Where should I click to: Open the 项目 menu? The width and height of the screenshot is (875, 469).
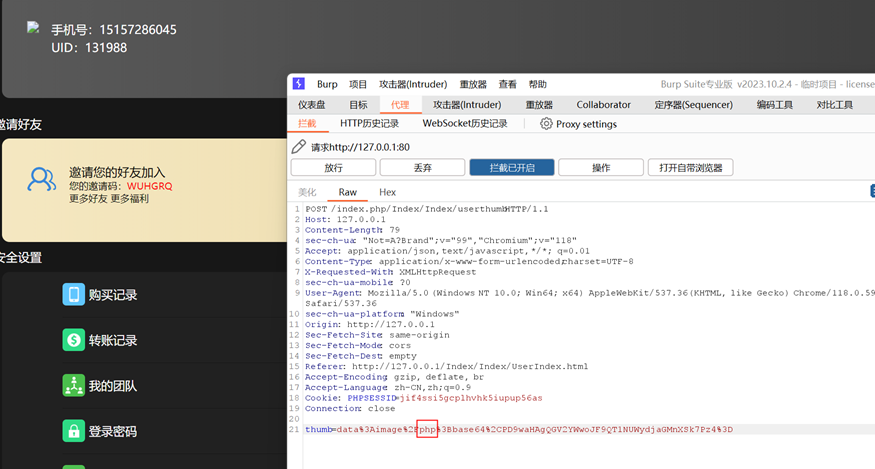358,84
